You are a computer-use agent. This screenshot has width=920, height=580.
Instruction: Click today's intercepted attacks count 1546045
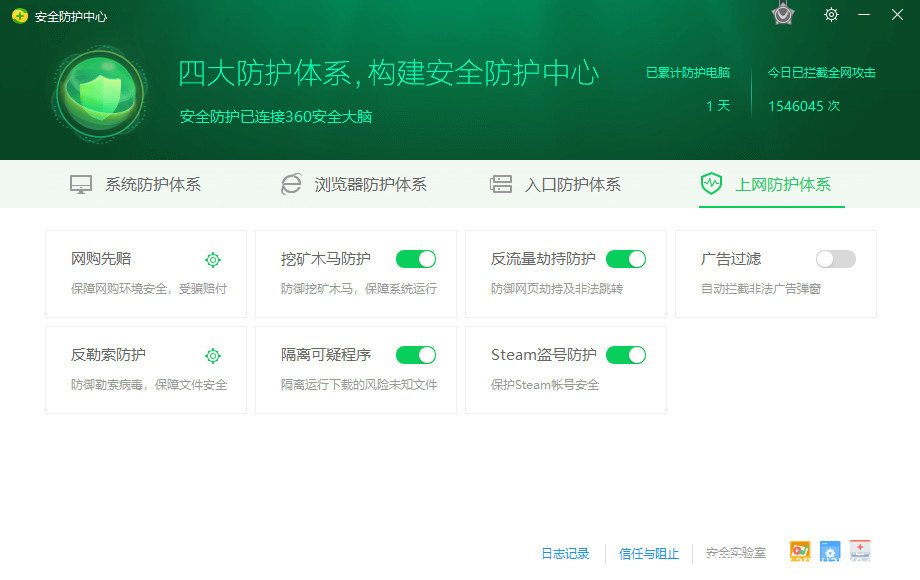(803, 106)
